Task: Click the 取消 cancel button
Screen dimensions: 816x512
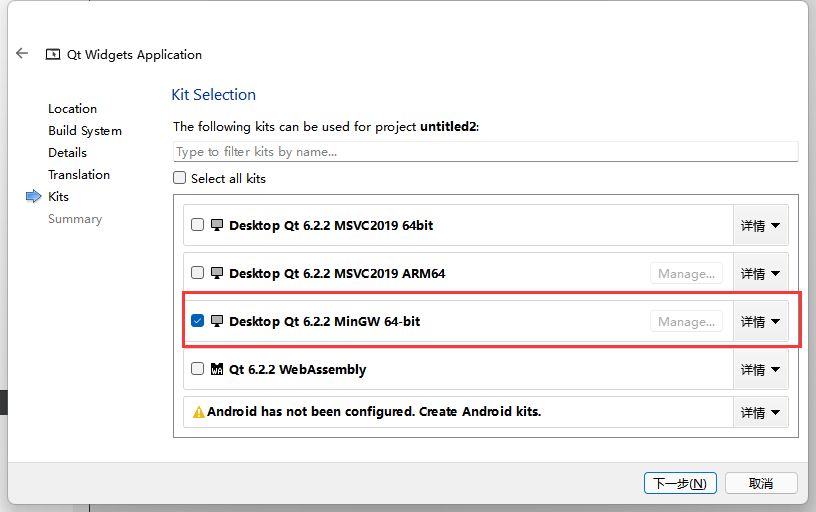Action: coord(761,483)
